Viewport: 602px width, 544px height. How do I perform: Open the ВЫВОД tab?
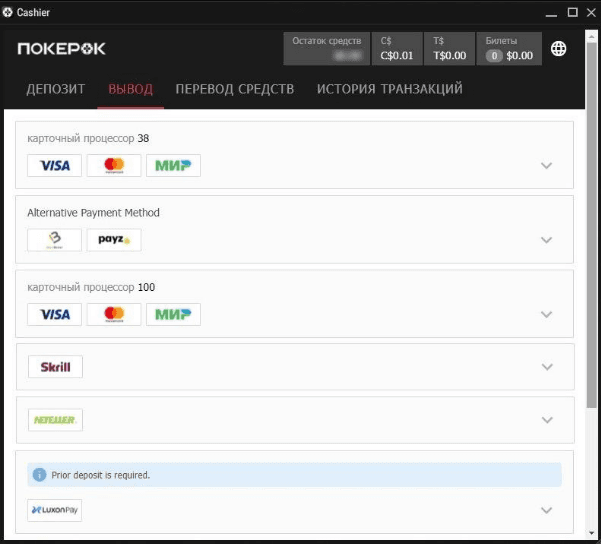click(131, 89)
